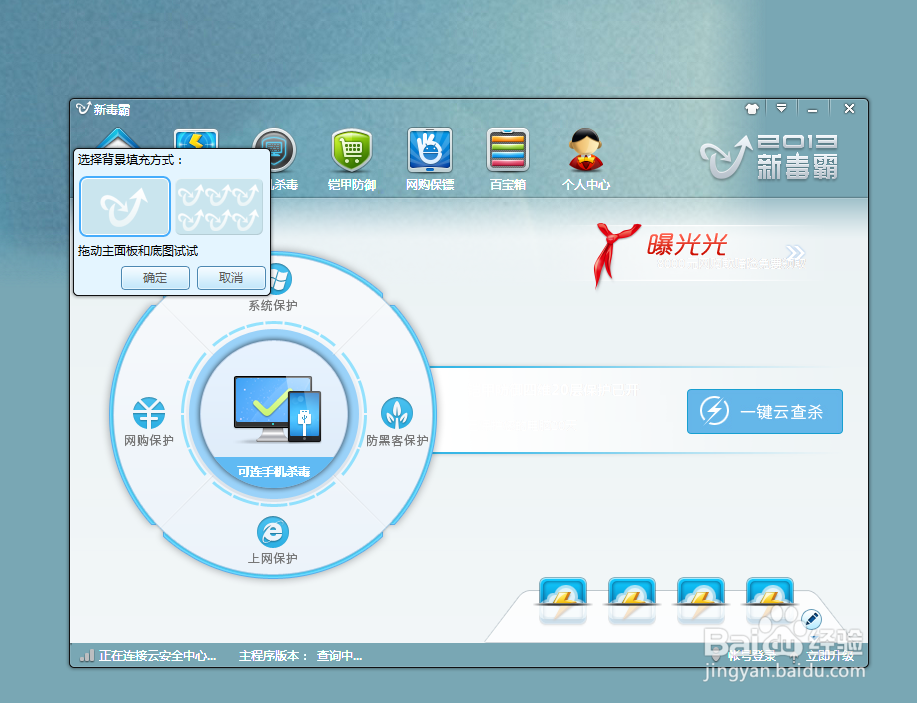Click the 2013 新毒霸 brand logo
The height and width of the screenshot is (703, 917).
[770, 157]
